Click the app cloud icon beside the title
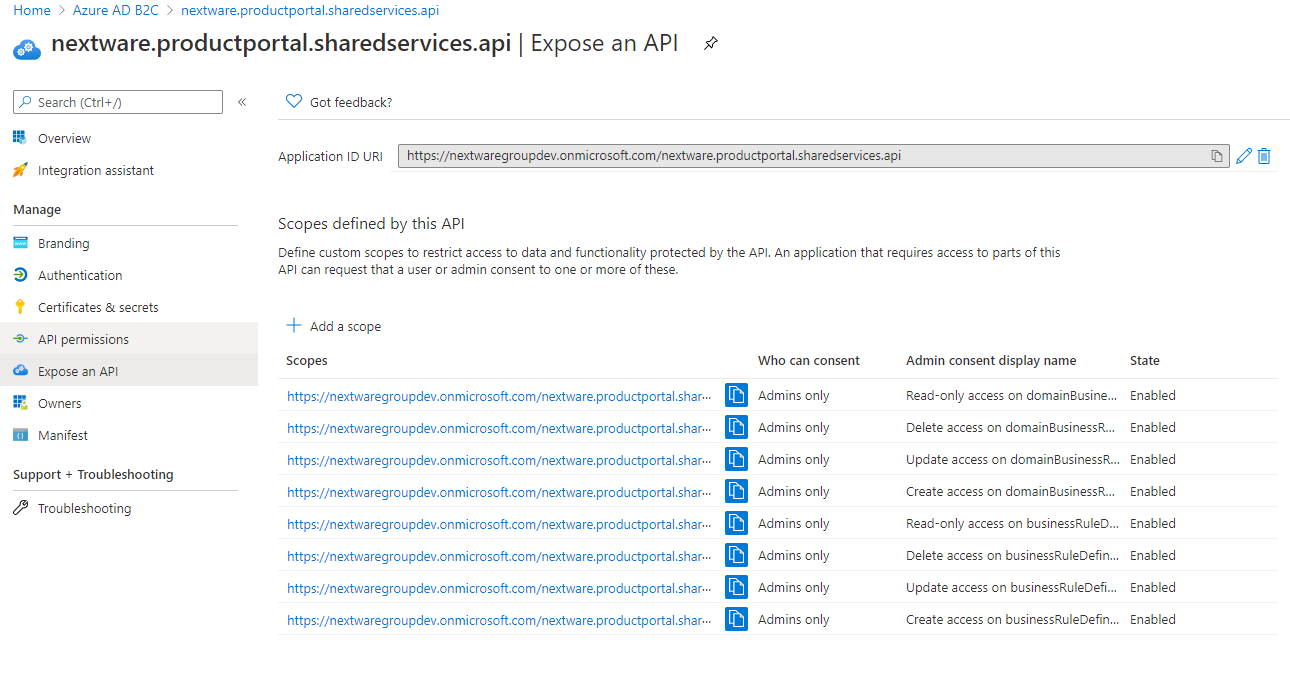This screenshot has width=1290, height=680. pyautogui.click(x=27, y=48)
